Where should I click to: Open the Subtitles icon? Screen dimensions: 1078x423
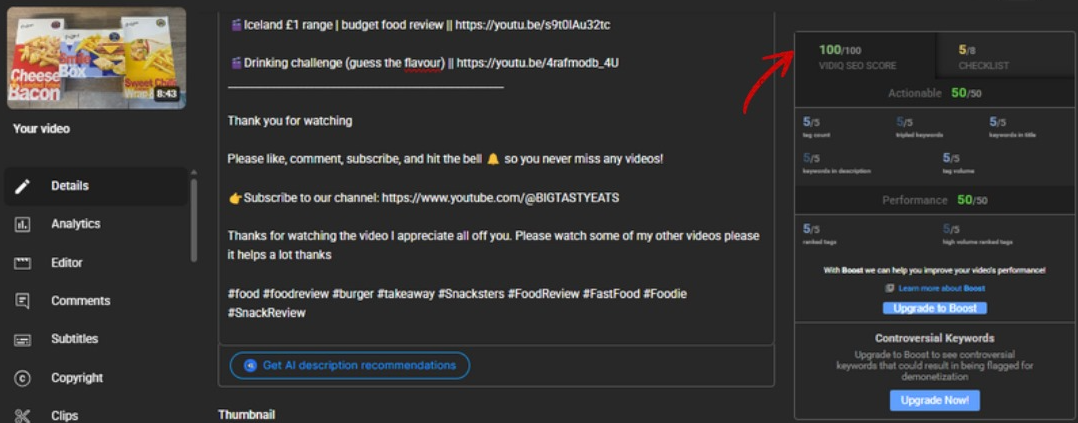point(22,340)
